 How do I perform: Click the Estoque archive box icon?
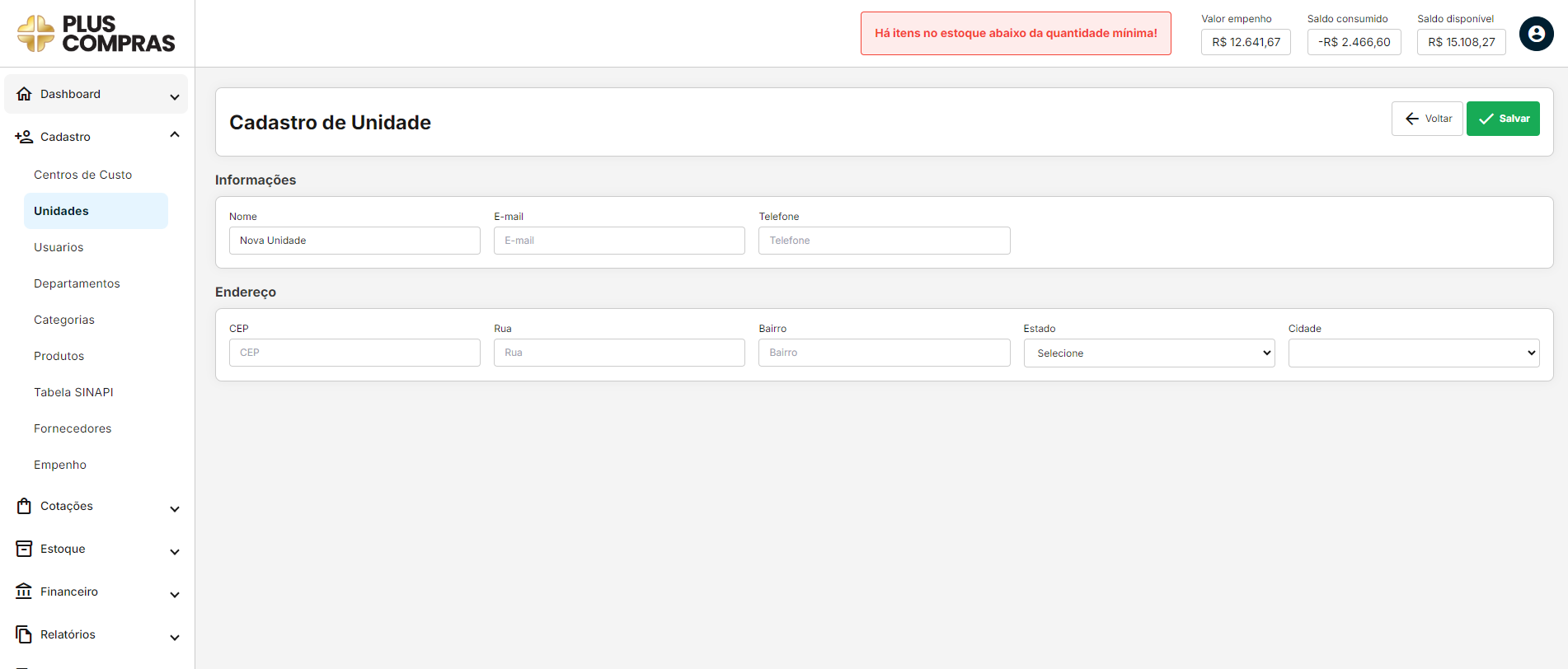click(24, 549)
